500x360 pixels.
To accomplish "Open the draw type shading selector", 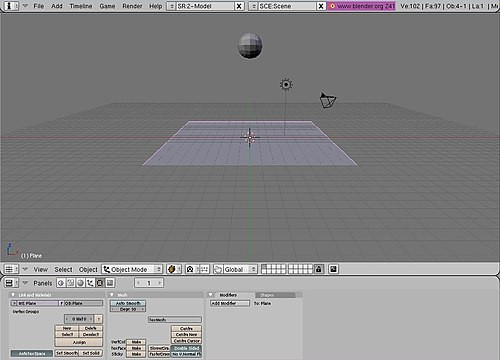I will coord(174,269).
